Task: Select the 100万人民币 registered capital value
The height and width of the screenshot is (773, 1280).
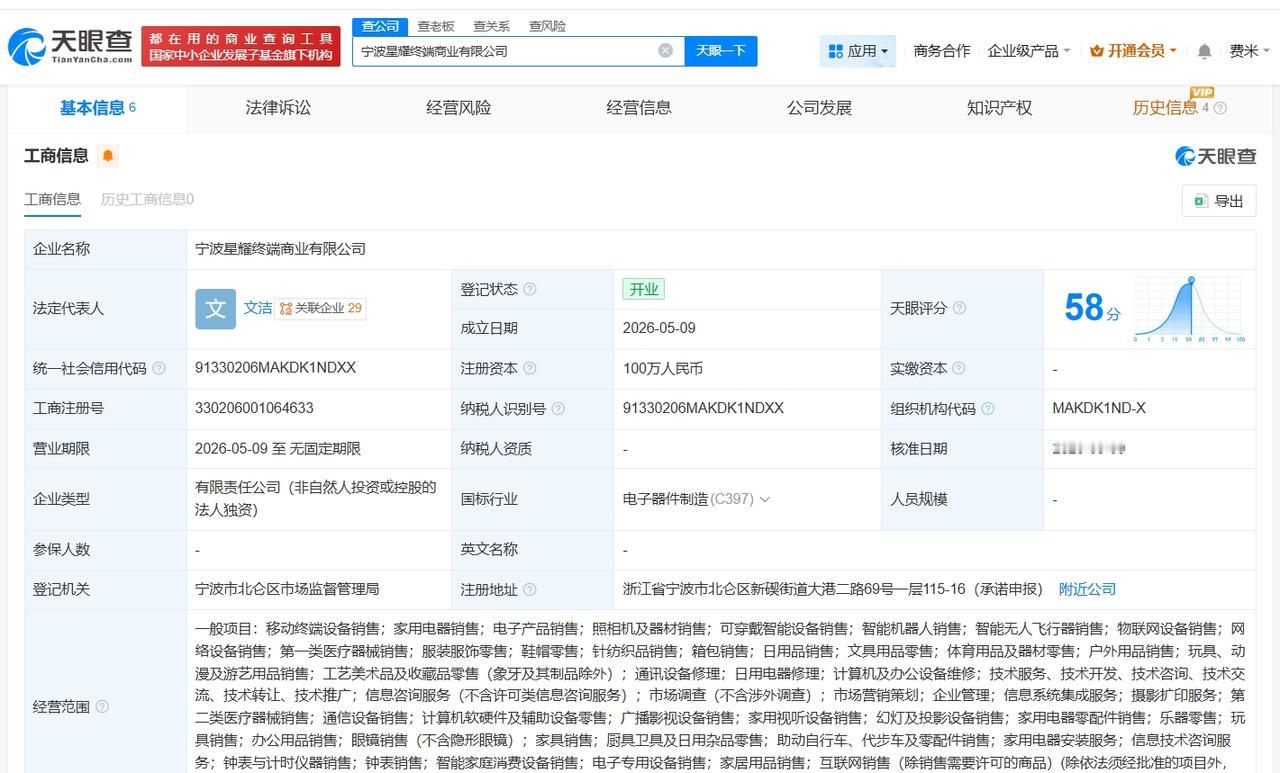Action: 662,368
